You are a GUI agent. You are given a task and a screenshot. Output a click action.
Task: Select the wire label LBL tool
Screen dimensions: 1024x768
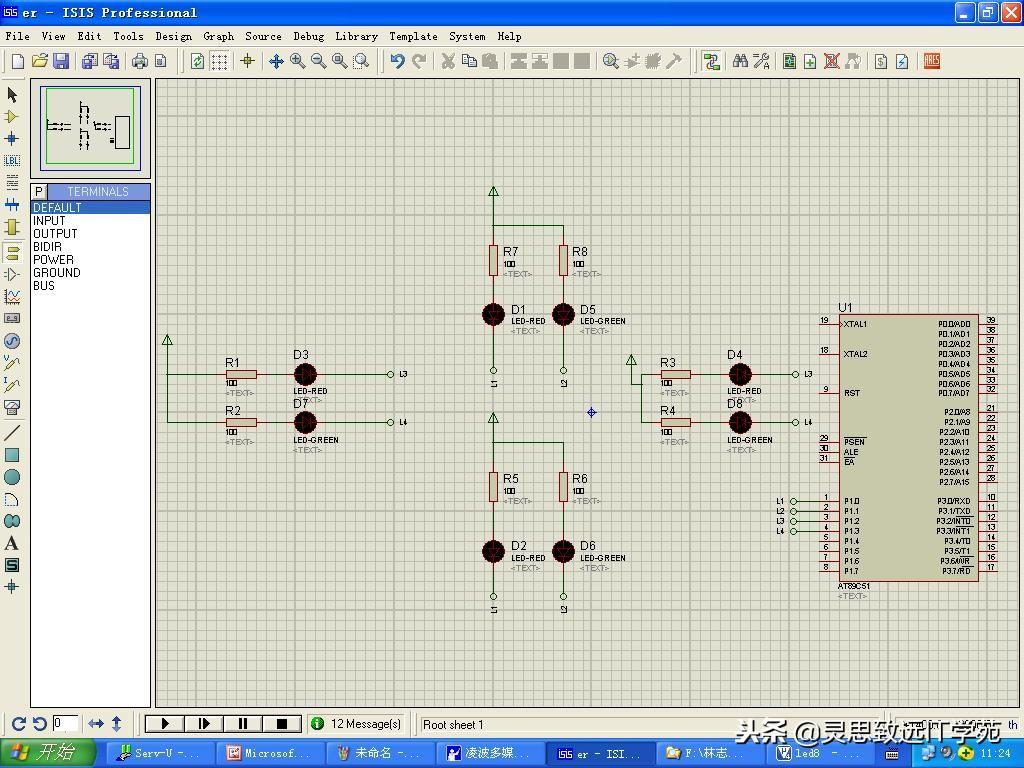(12, 160)
